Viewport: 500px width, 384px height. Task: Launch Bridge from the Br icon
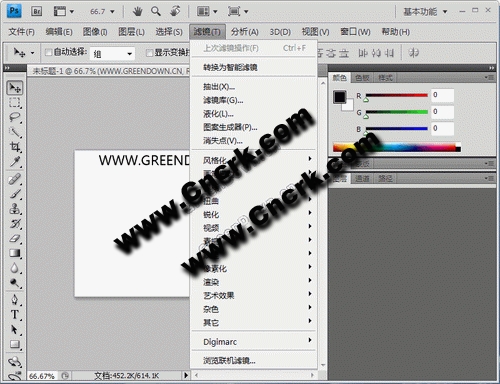pos(37,12)
